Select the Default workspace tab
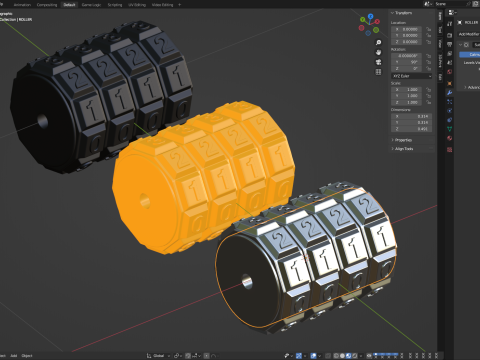 [x=69, y=5]
